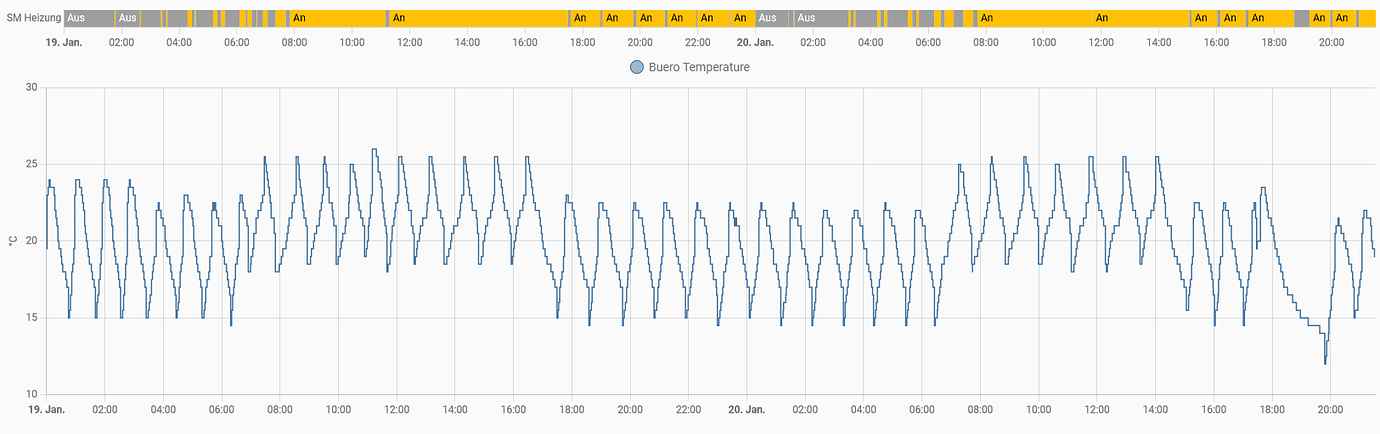This screenshot has height=434, width=1380.
Task: Select the An segment starting 08:00 on 20 Jan
Action: [1034, 18]
